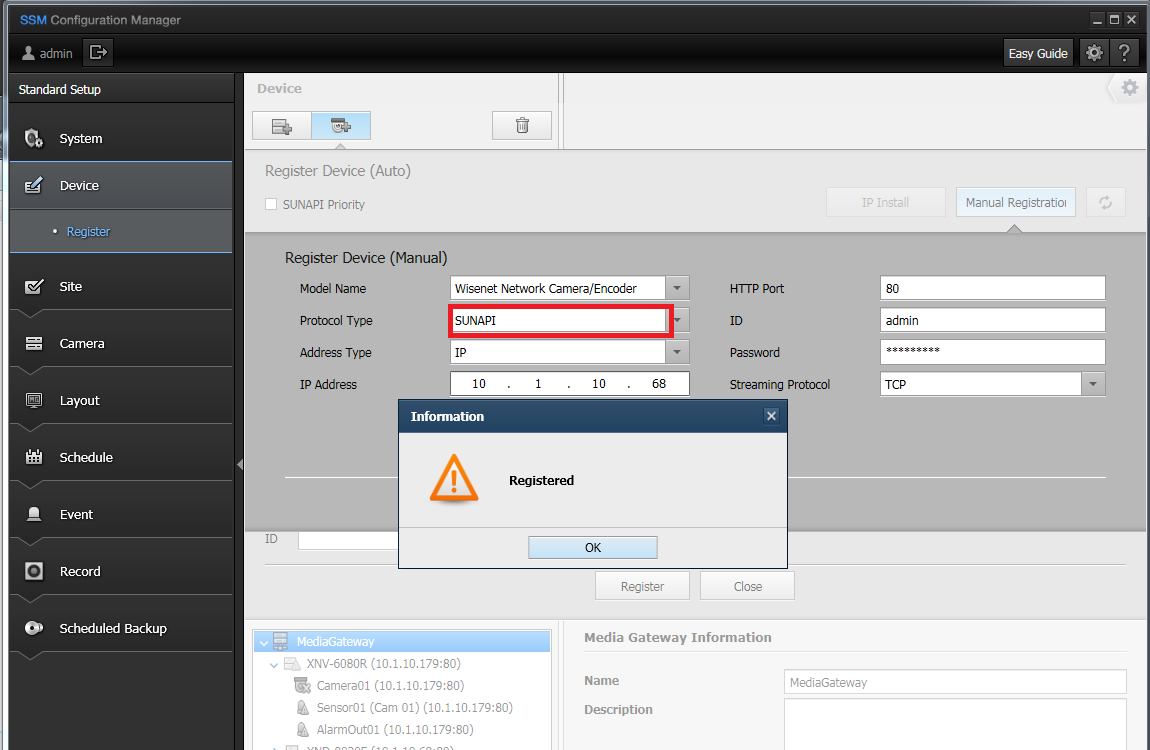Click the Camera01 camera icon in tree
Screen dimensions: 1150x750
click(x=302, y=685)
